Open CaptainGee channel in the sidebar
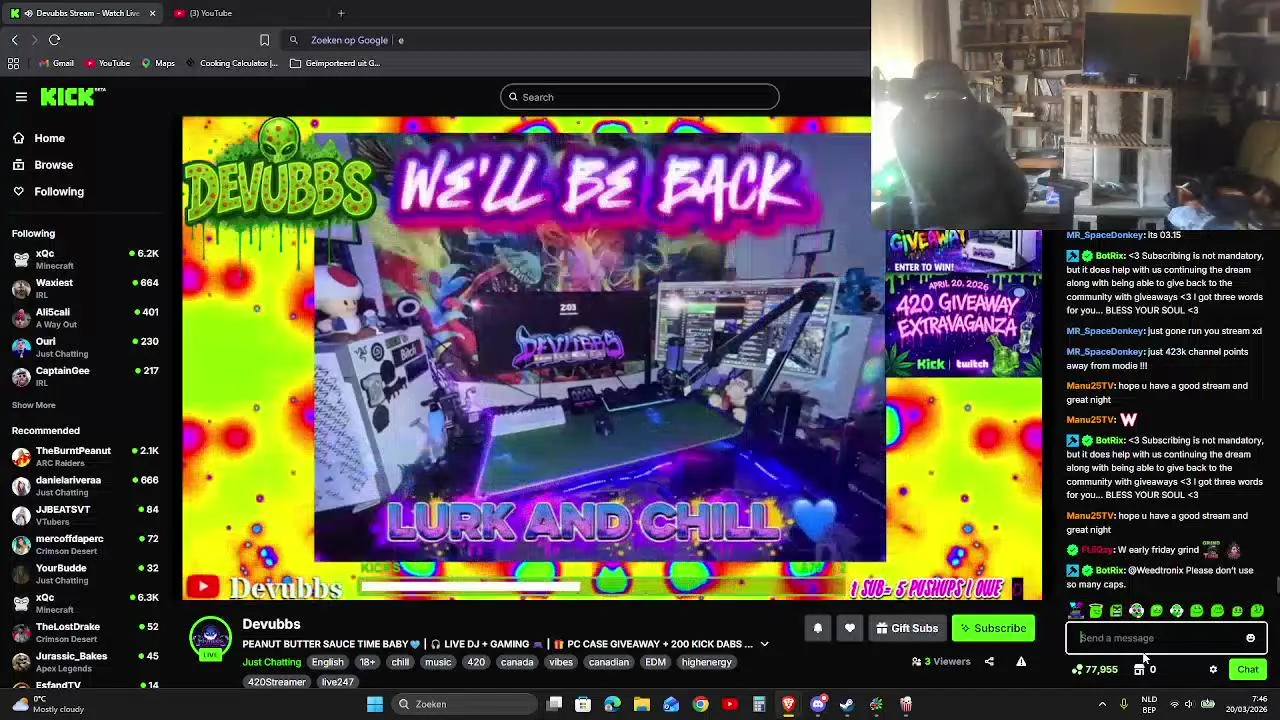Image resolution: width=1280 pixels, height=720 pixels. pyautogui.click(x=85, y=376)
